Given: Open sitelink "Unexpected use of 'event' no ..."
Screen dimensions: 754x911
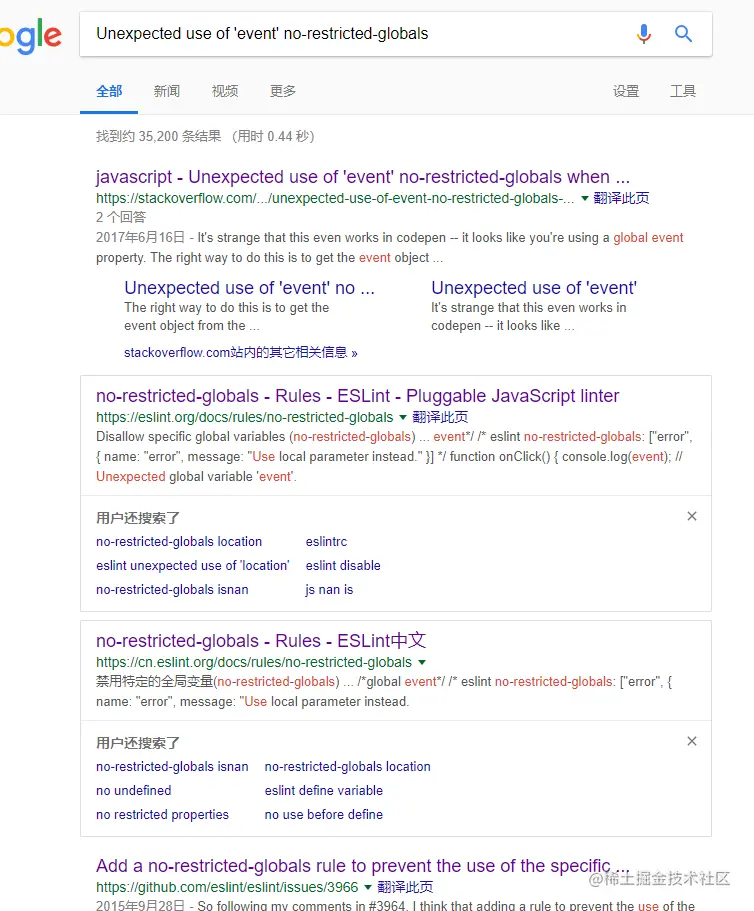Looking at the screenshot, I should click(249, 288).
